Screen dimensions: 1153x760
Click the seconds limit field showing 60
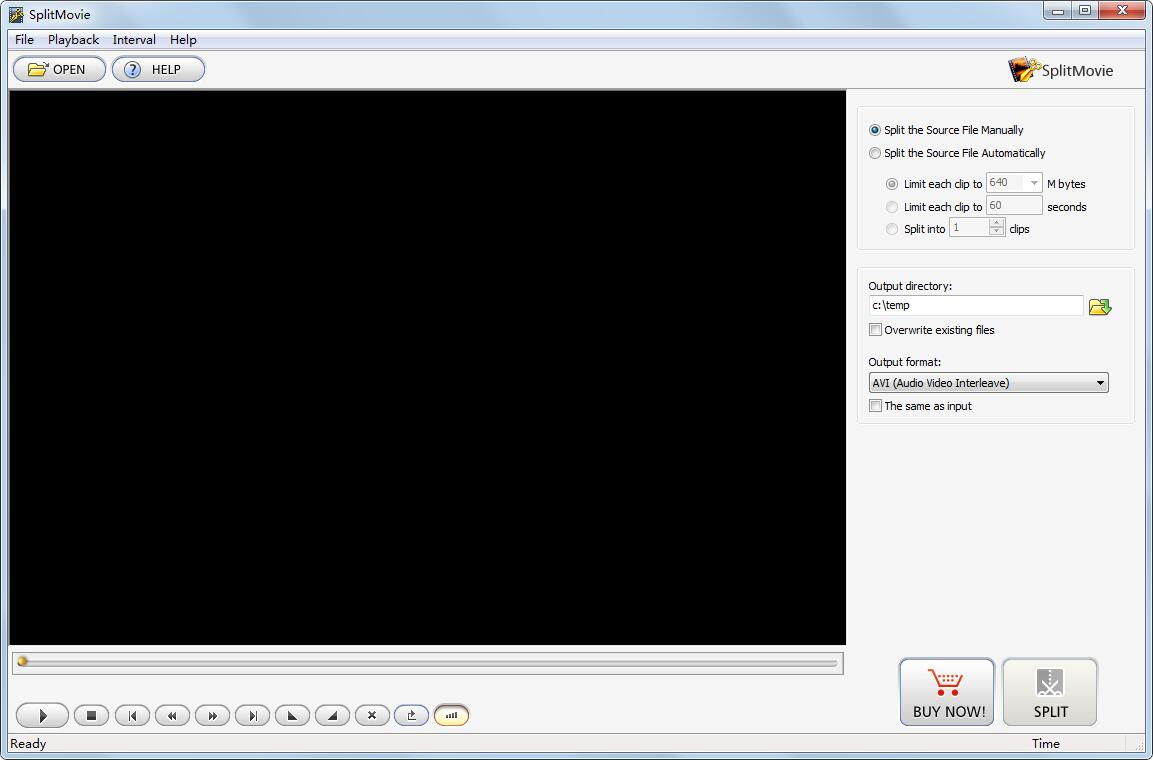[1014, 206]
